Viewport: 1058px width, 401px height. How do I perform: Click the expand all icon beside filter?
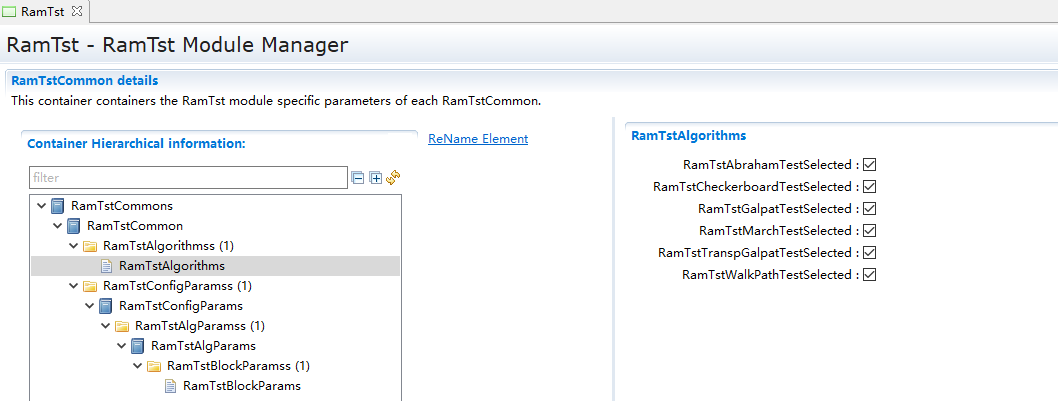(x=375, y=177)
